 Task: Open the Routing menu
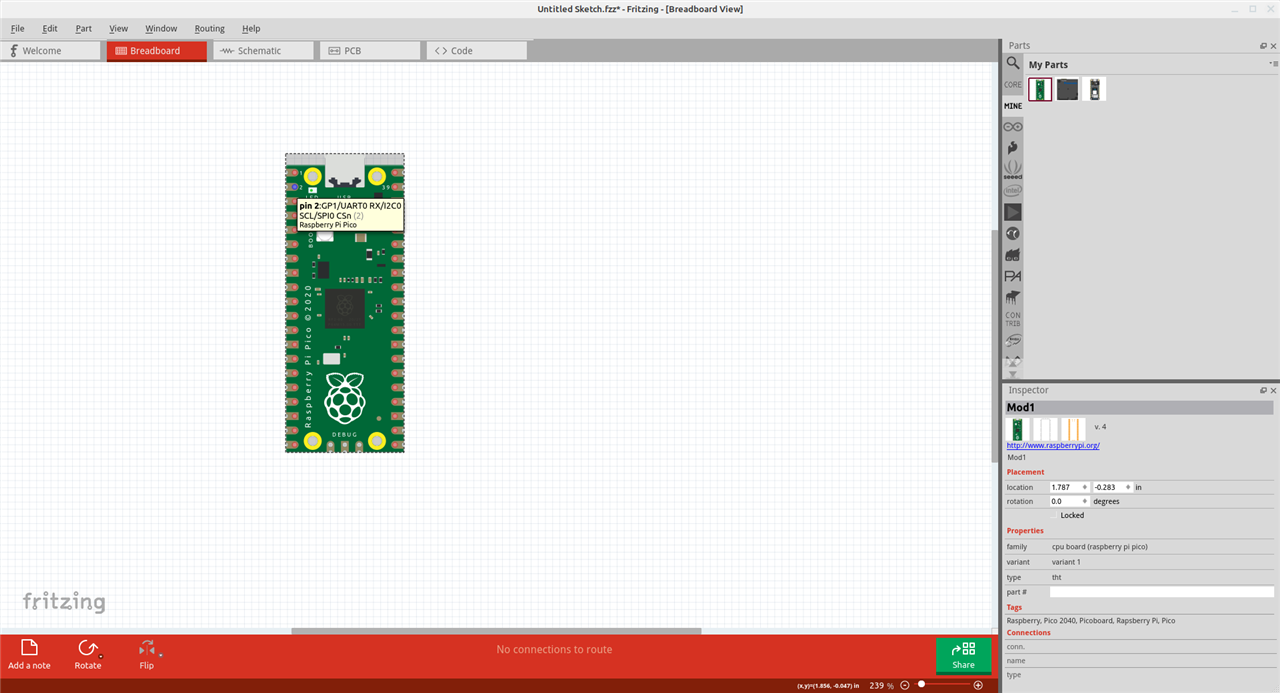pos(209,29)
